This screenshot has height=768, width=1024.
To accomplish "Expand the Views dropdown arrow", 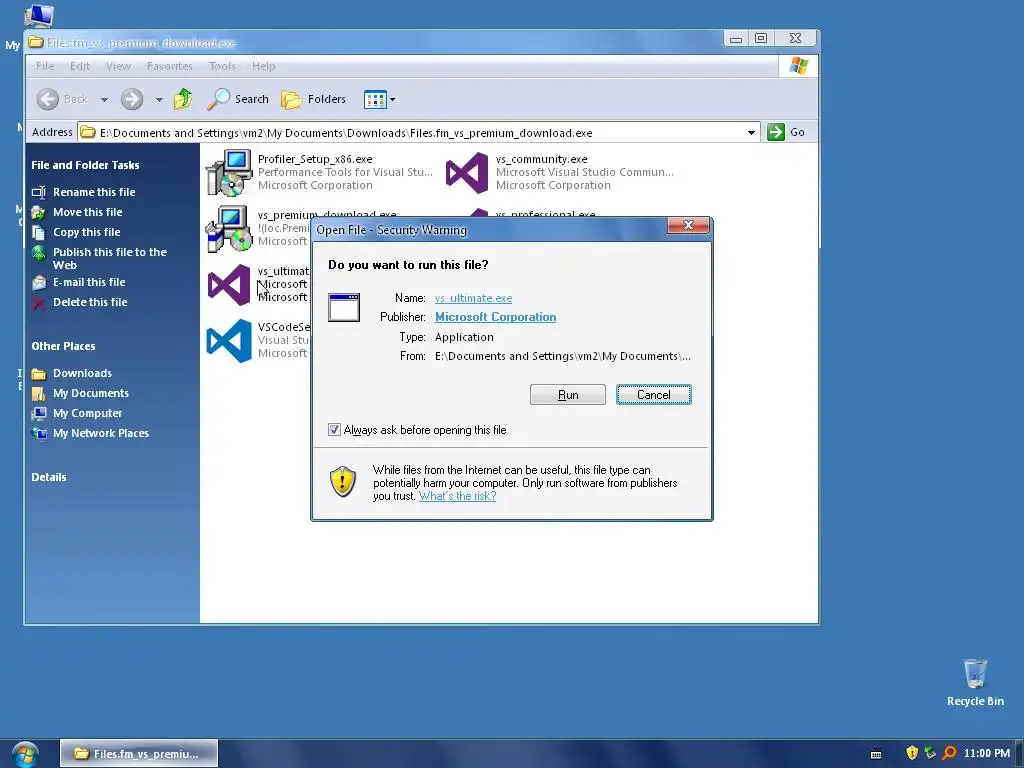I will [x=392, y=100].
